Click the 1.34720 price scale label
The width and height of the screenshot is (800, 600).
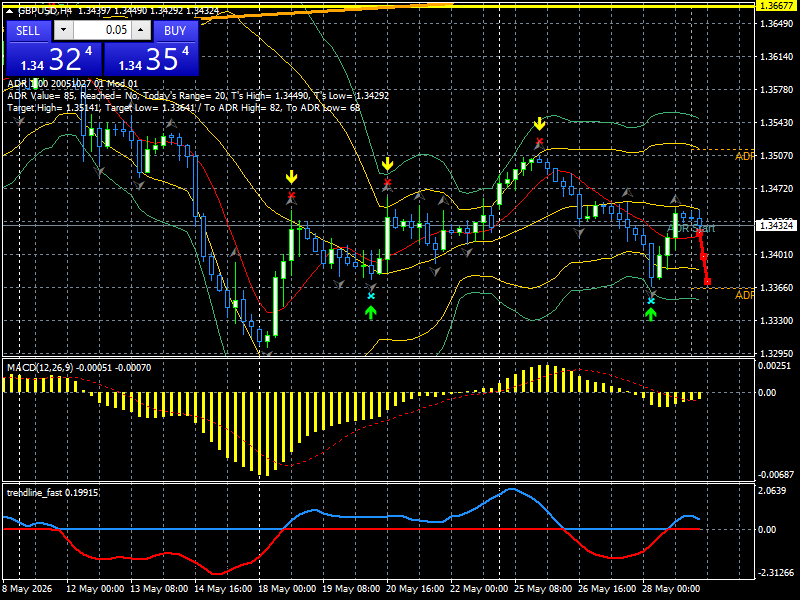click(777, 189)
